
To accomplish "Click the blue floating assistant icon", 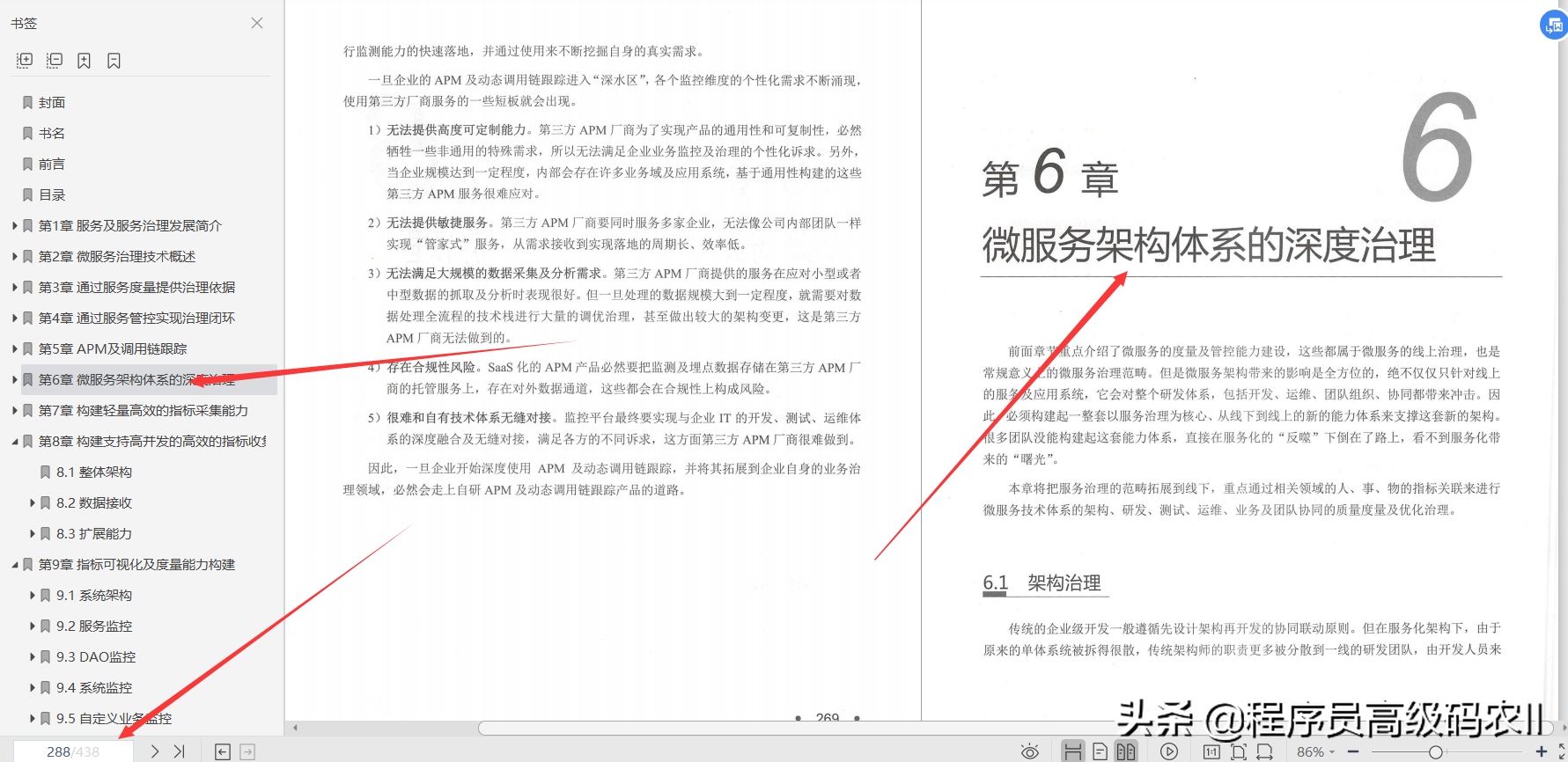I will [1554, 25].
